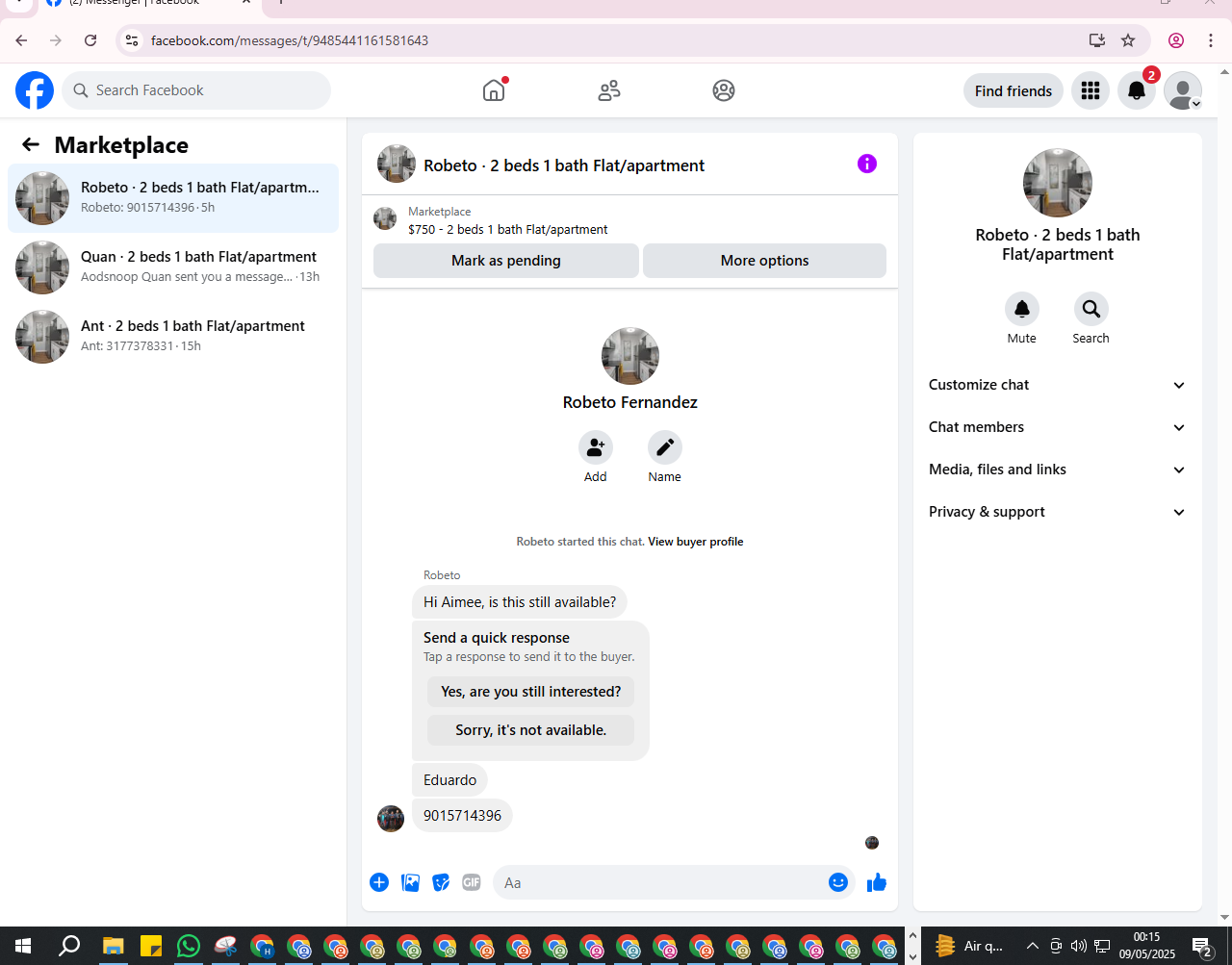This screenshot has width=1232, height=965.
Task: Click the $750 listing title under Marketplace
Action: [508, 230]
